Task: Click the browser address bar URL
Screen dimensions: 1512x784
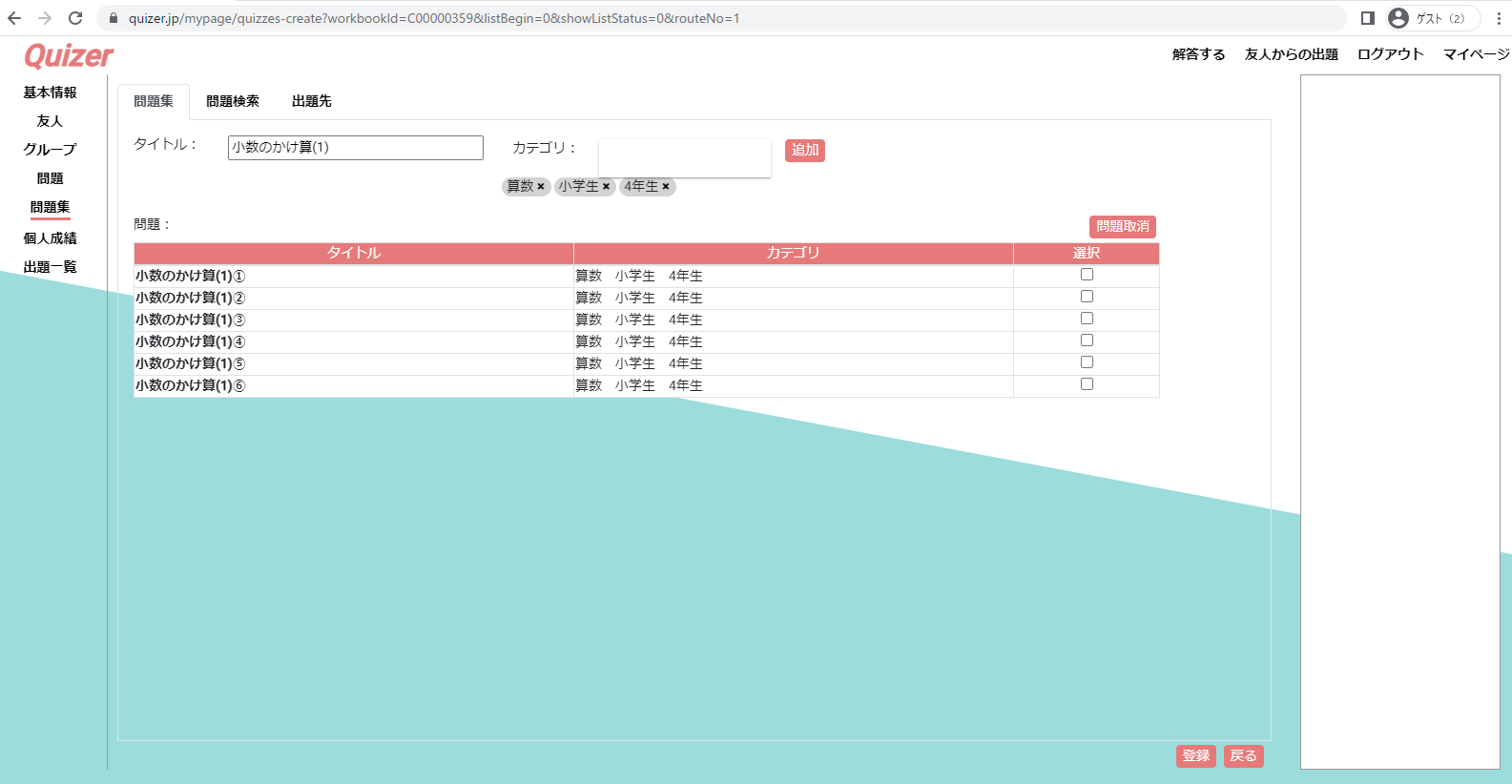Action: tap(434, 18)
